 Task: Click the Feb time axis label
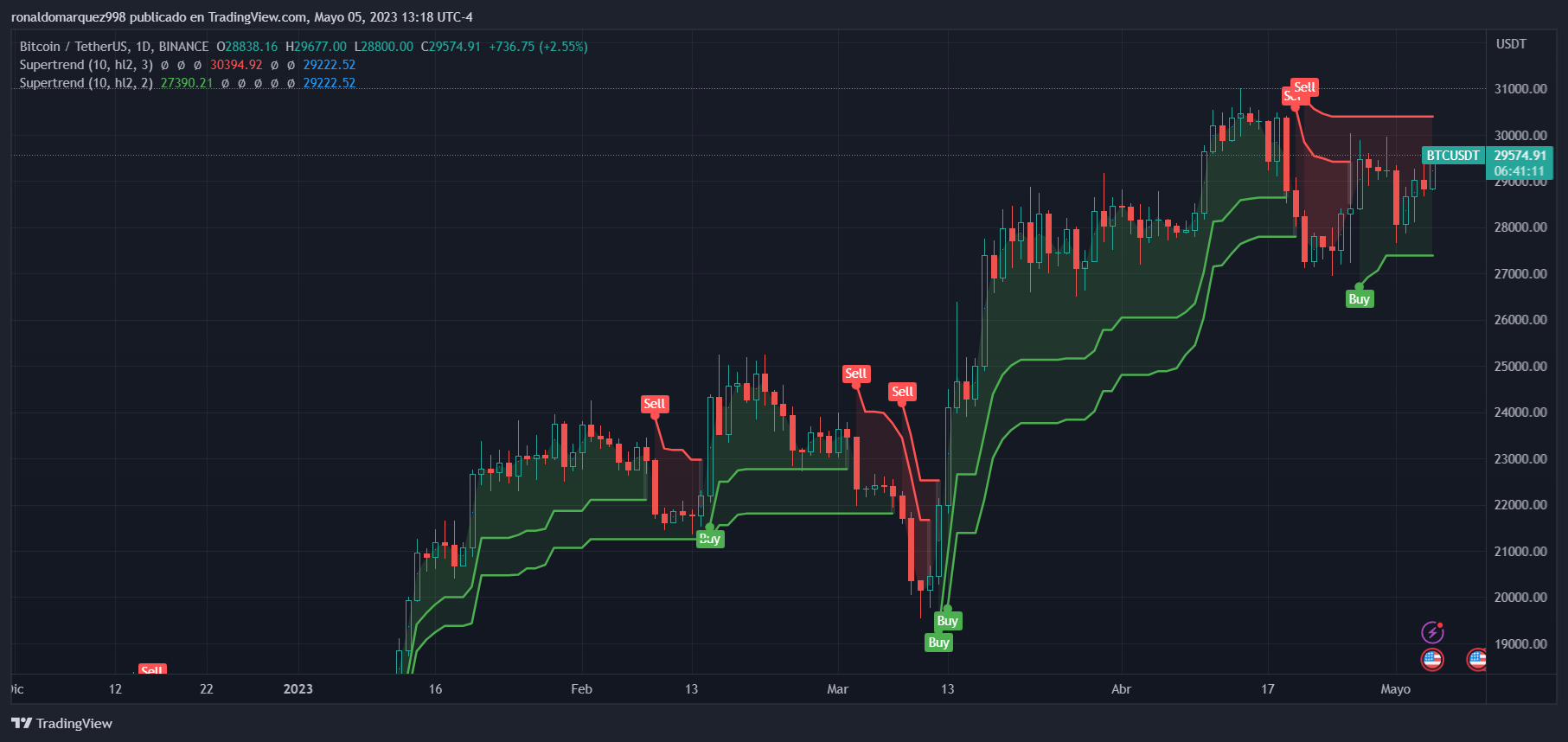pos(582,689)
